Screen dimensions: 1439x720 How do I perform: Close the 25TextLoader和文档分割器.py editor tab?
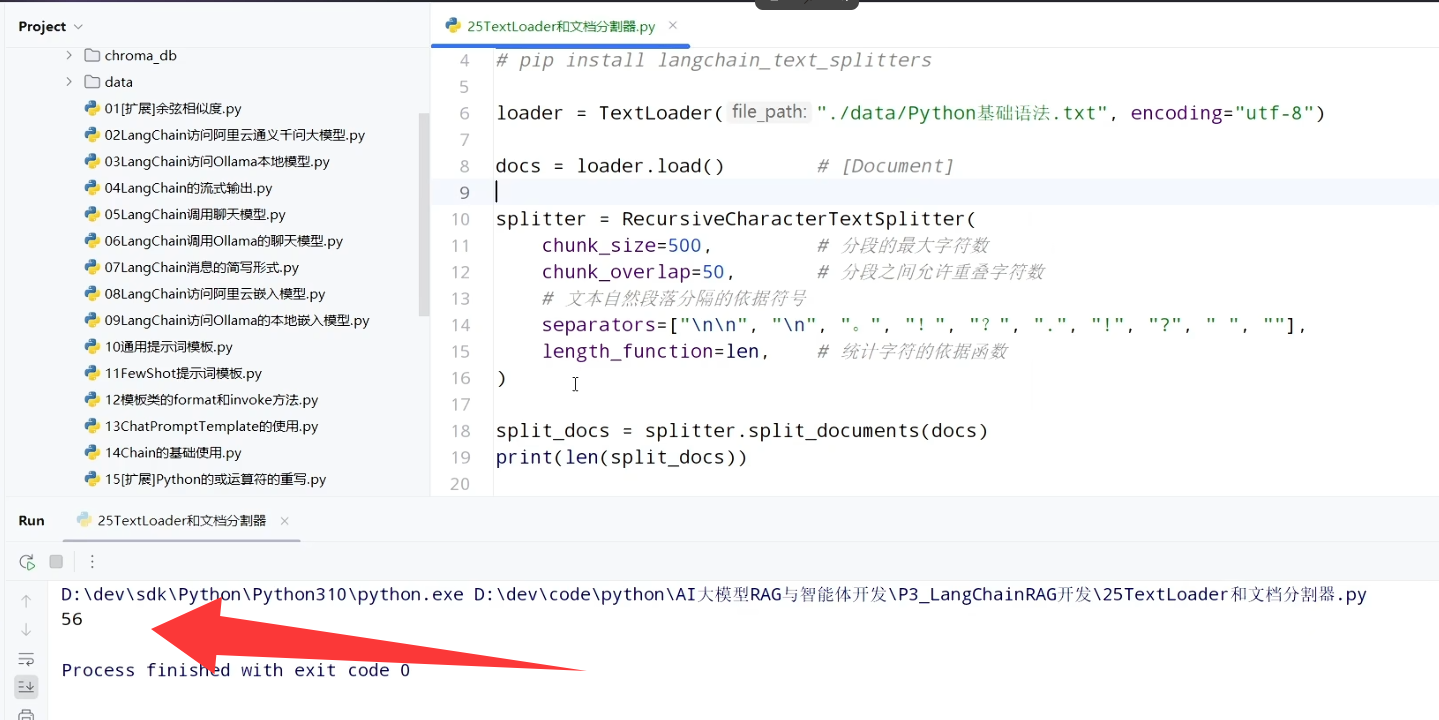pos(673,26)
